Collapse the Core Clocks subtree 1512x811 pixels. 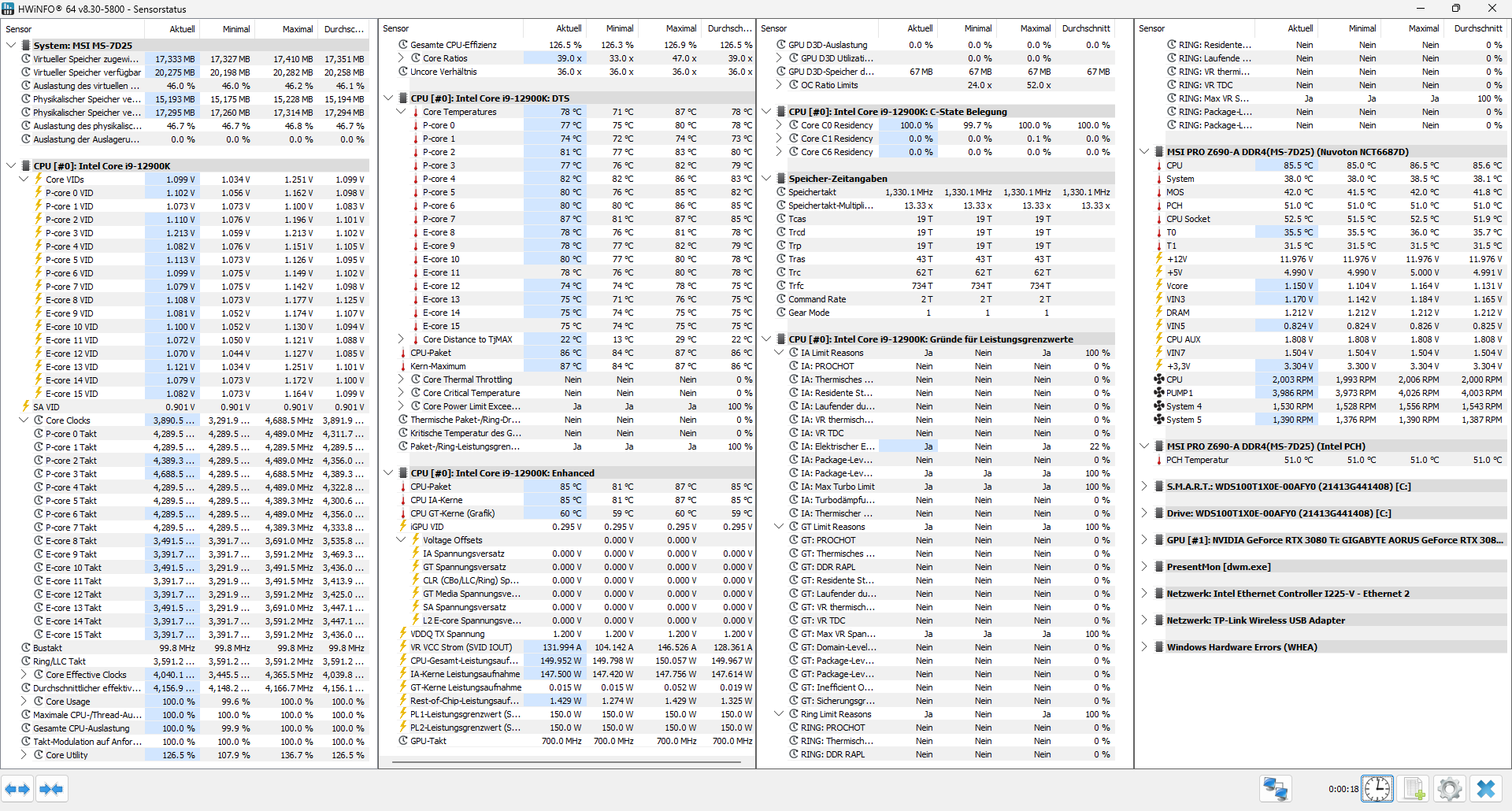point(24,420)
